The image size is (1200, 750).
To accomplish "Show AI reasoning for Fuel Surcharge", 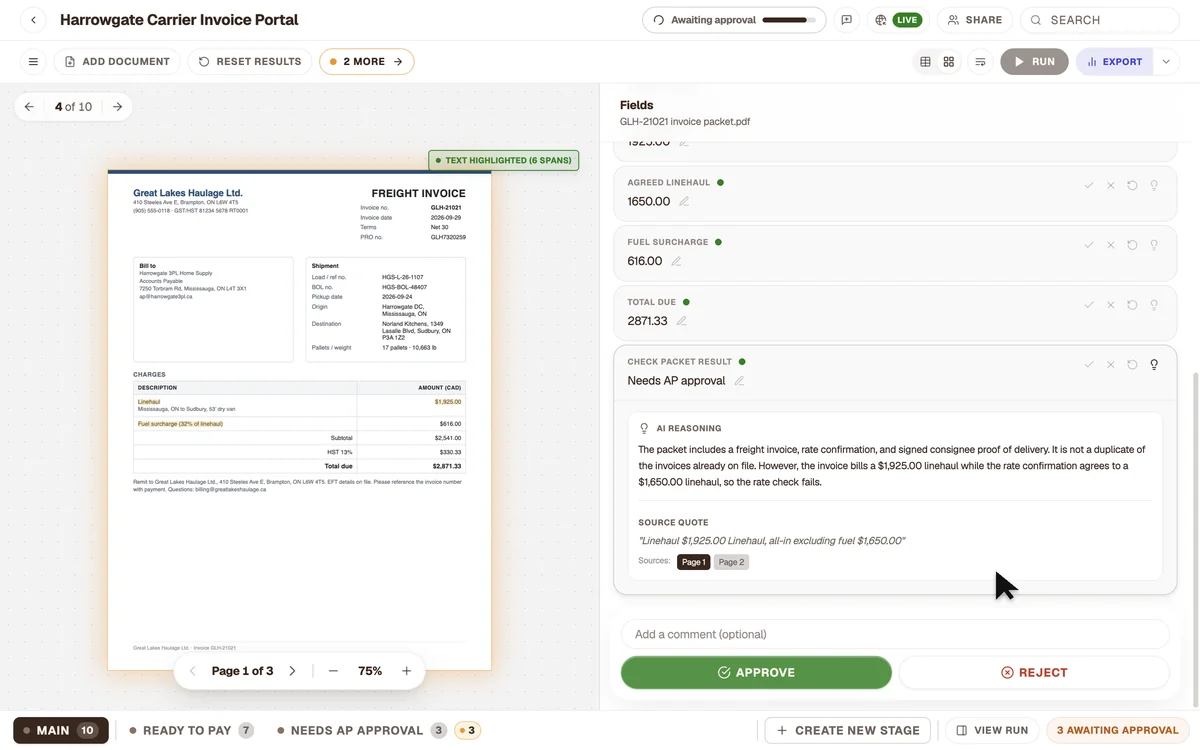I will (1154, 245).
